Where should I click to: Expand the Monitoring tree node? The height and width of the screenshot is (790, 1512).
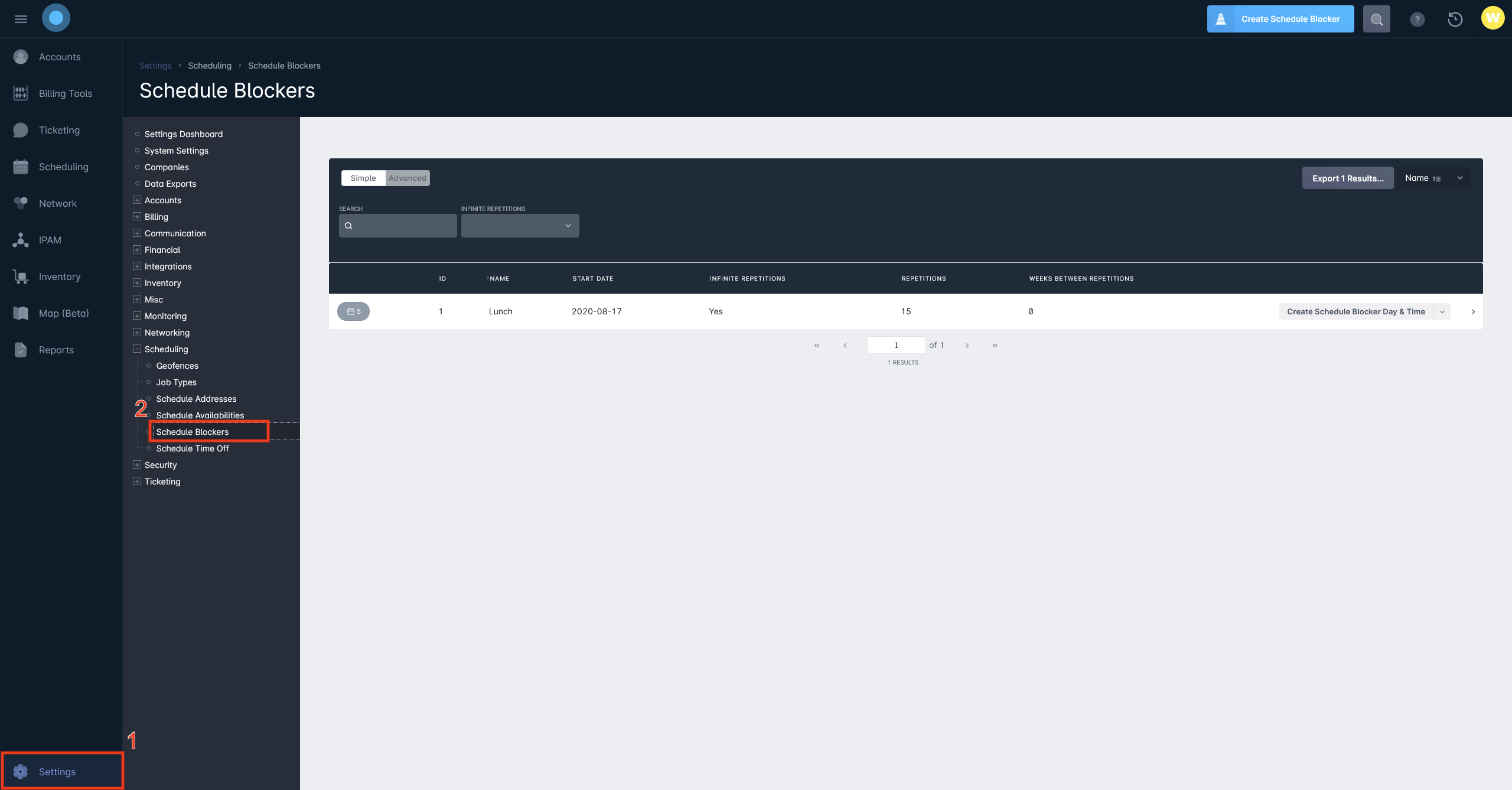pyautogui.click(x=137, y=316)
